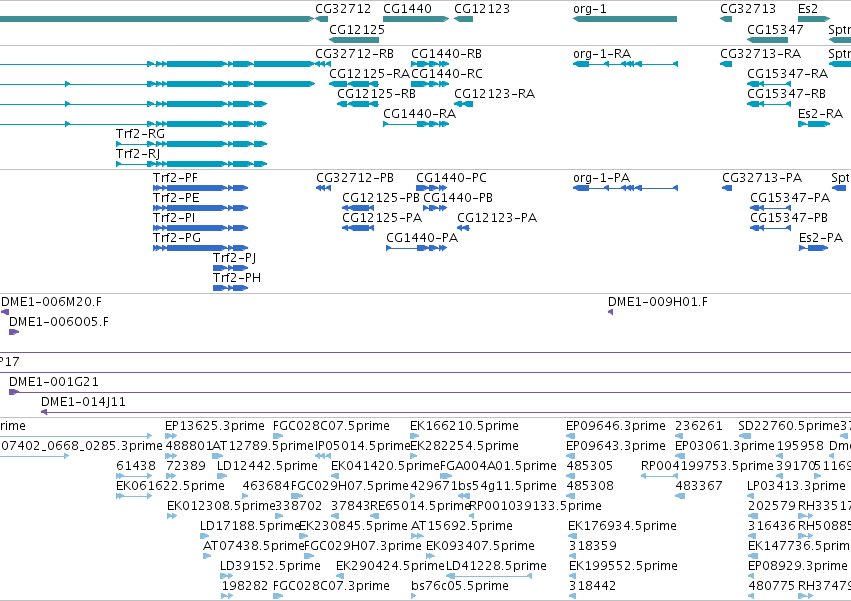Click the CG32712-PB protein label

pyautogui.click(x=355, y=178)
